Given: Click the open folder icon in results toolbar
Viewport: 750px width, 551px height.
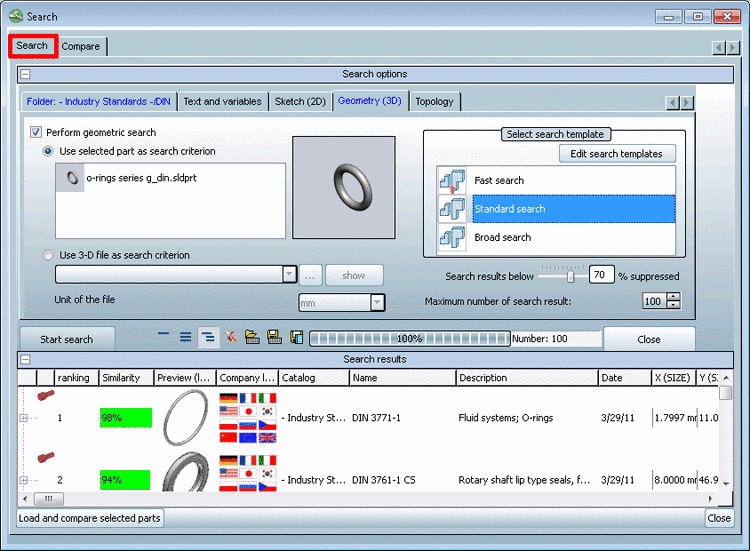Looking at the screenshot, I should [252, 338].
